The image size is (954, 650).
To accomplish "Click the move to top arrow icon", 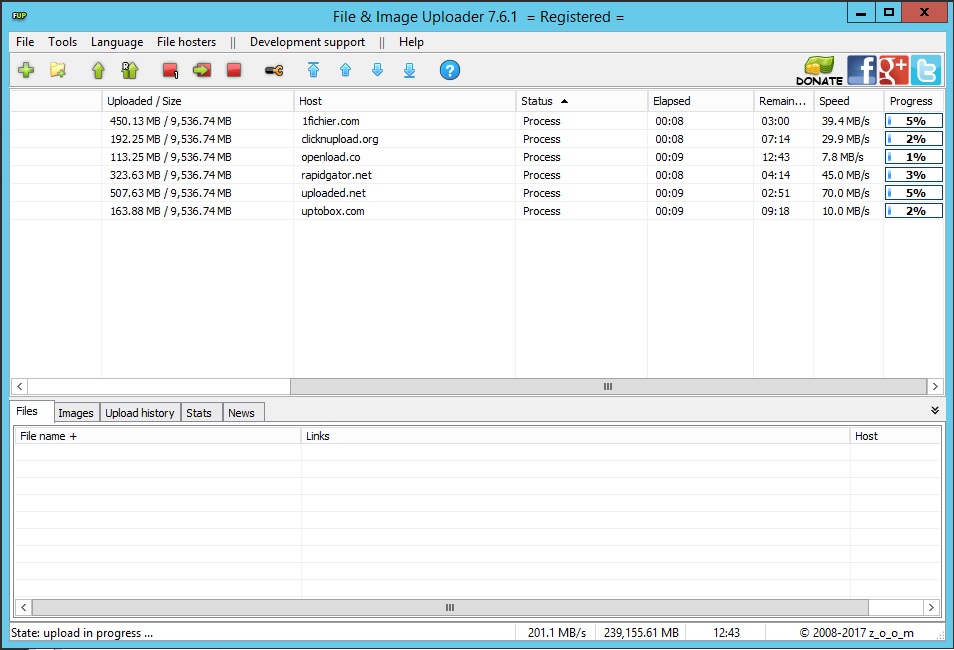I will (313, 70).
